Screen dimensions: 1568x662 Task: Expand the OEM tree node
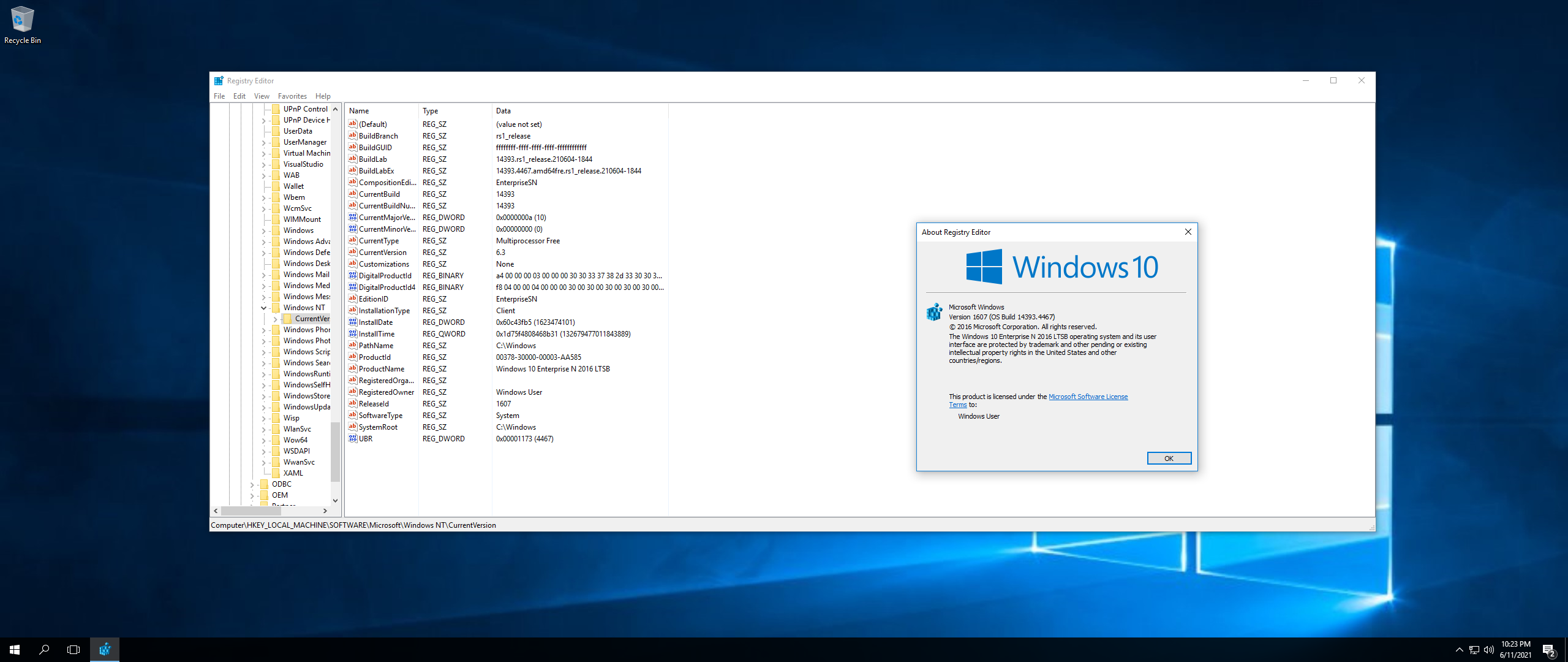(252, 495)
